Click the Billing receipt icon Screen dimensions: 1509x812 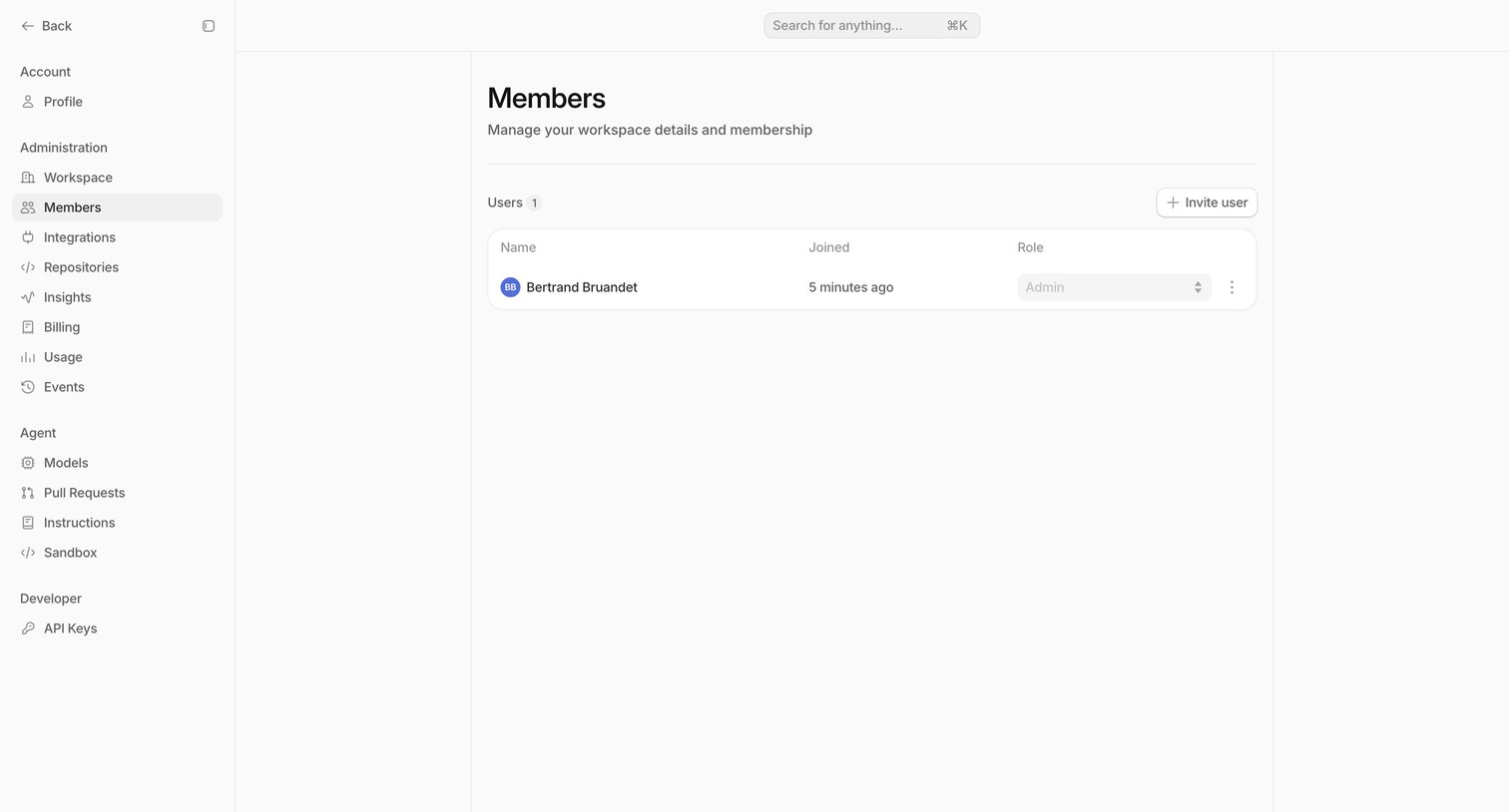tap(28, 327)
